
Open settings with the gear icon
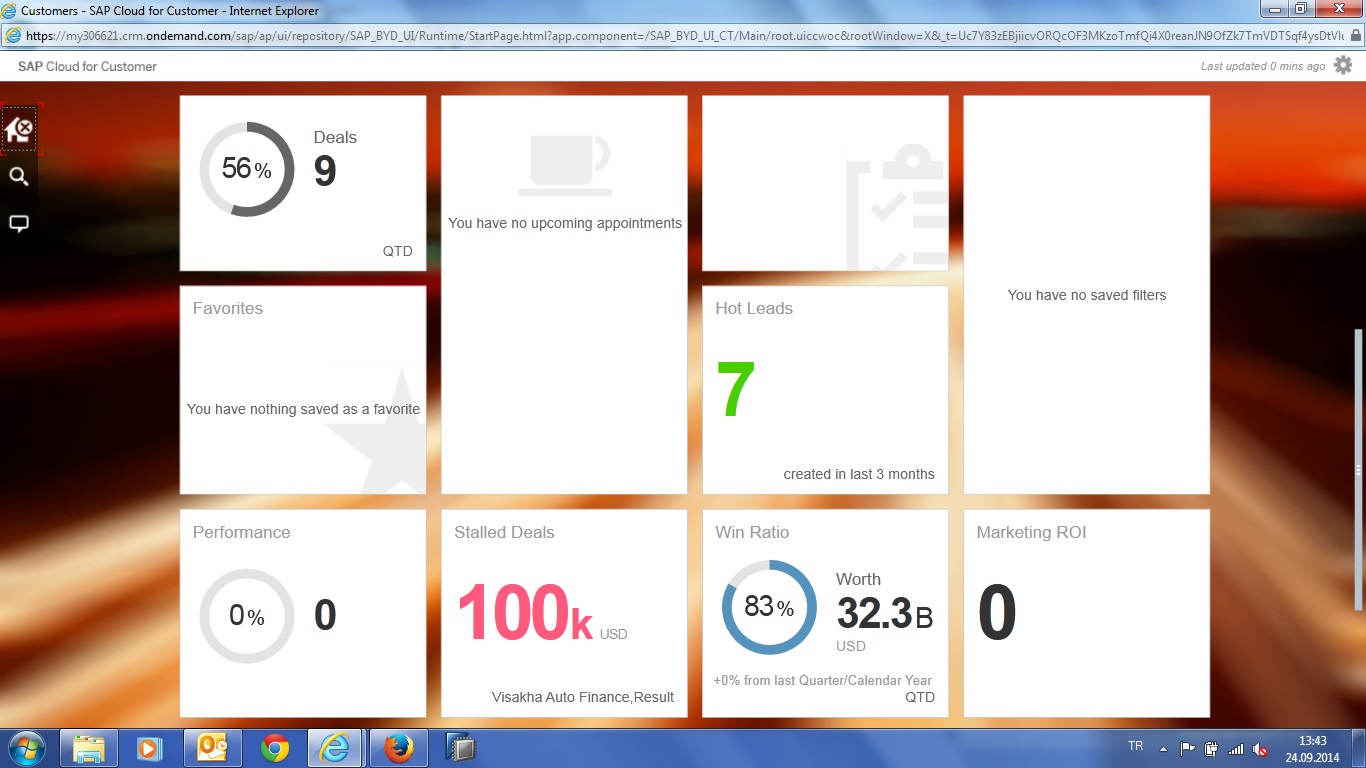pyautogui.click(x=1343, y=66)
